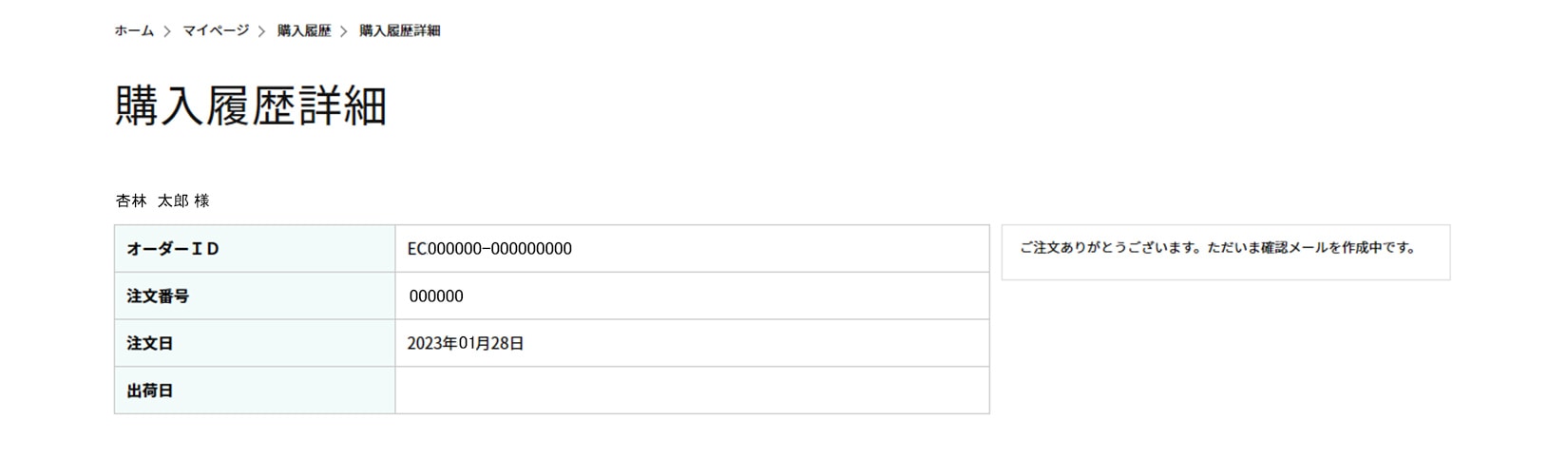This screenshot has height=458, width=1568.
Task: Select the order ID EC000000-000000000
Action: pyautogui.click(x=489, y=249)
